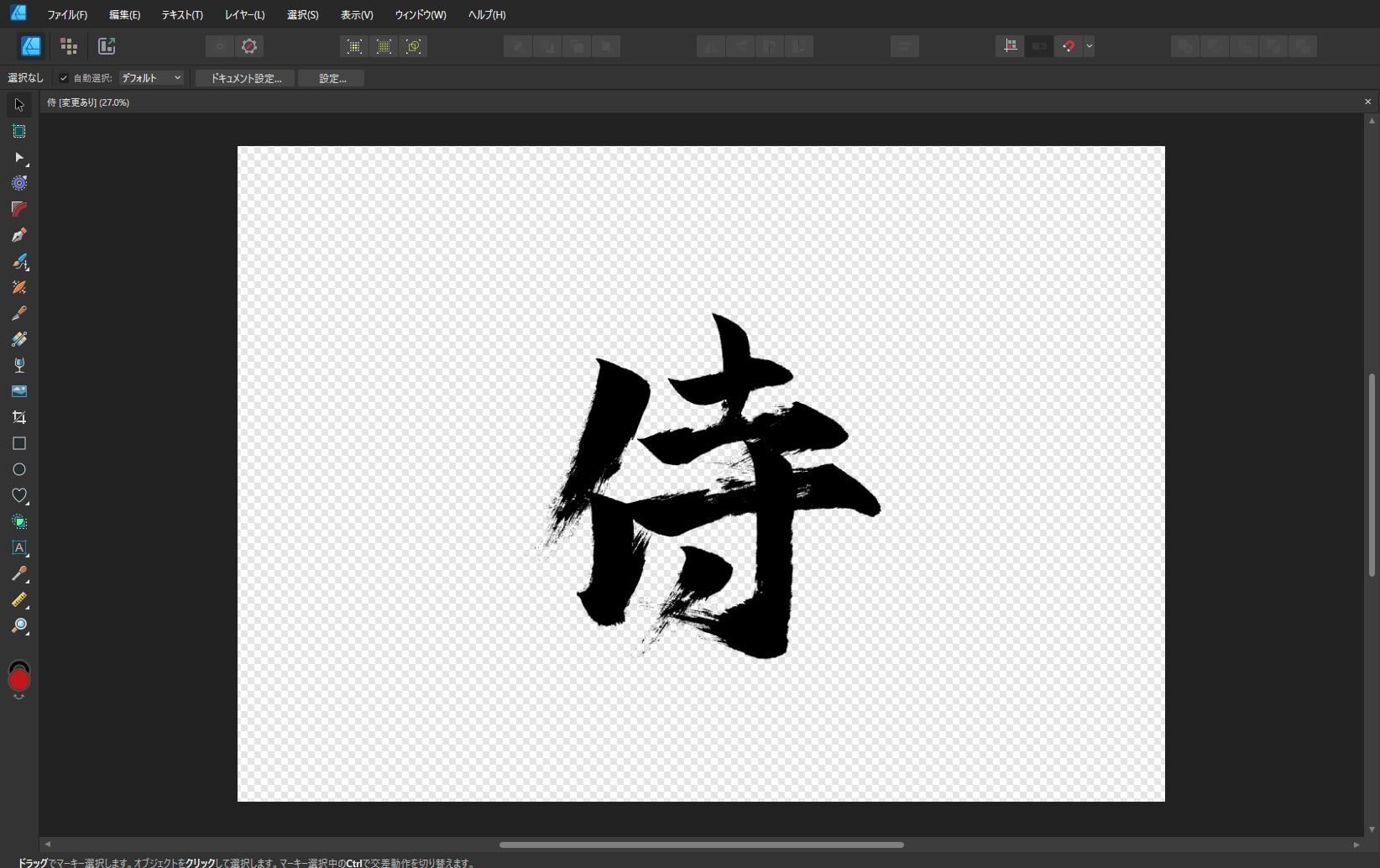Select the Crop tool
The height and width of the screenshot is (868, 1380).
point(18,416)
